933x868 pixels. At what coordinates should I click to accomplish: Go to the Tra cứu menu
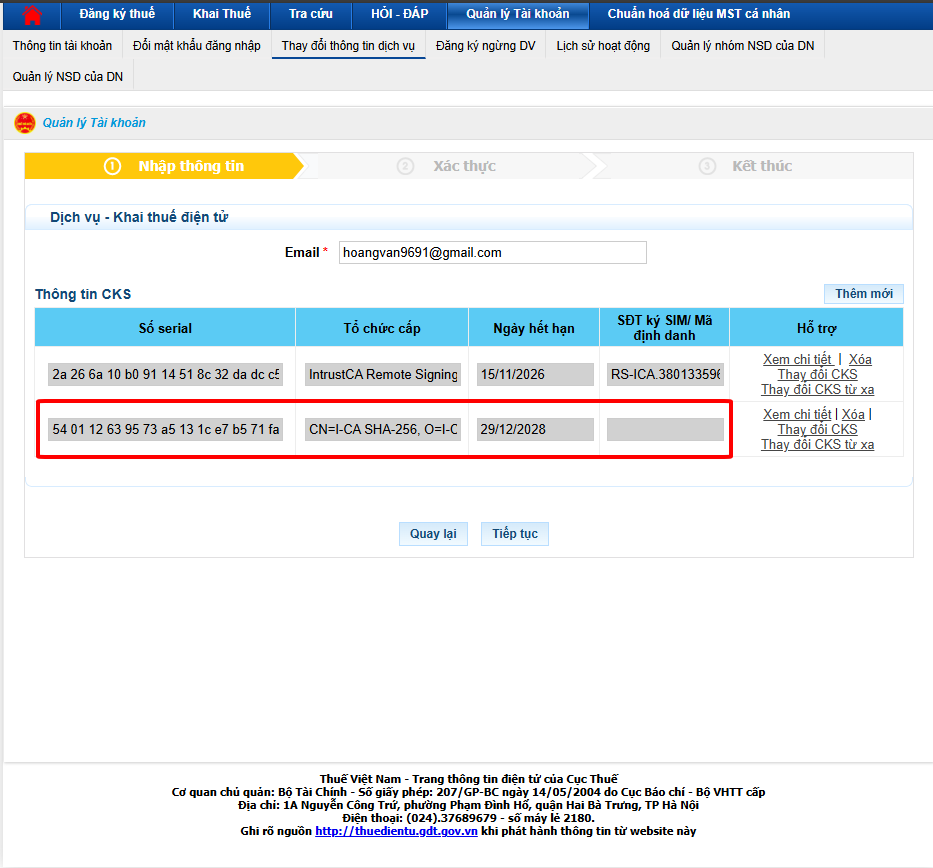tap(311, 14)
